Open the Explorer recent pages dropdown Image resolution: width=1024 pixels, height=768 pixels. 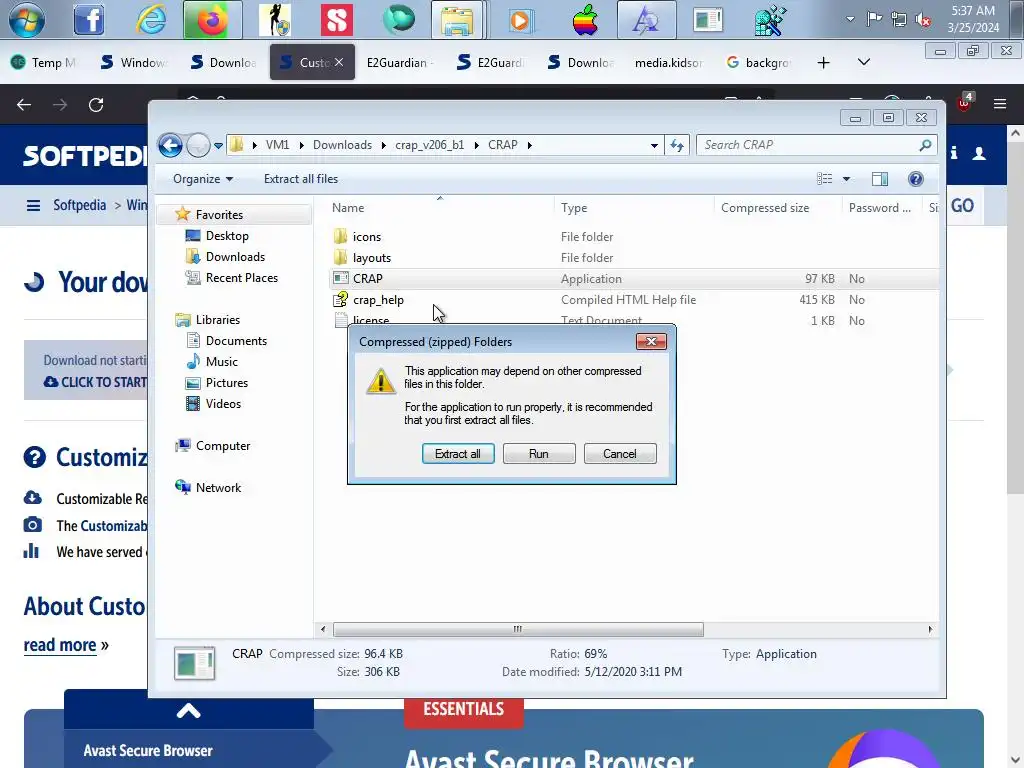pyautogui.click(x=218, y=146)
